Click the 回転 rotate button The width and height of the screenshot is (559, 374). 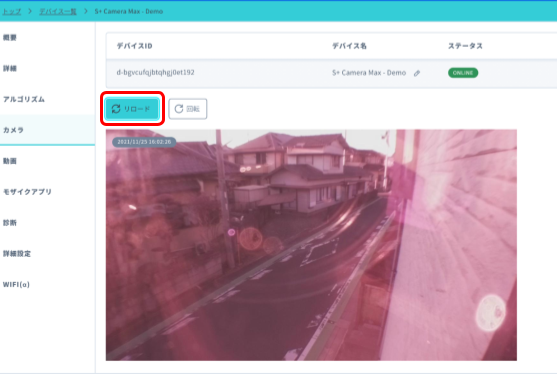click(x=188, y=109)
